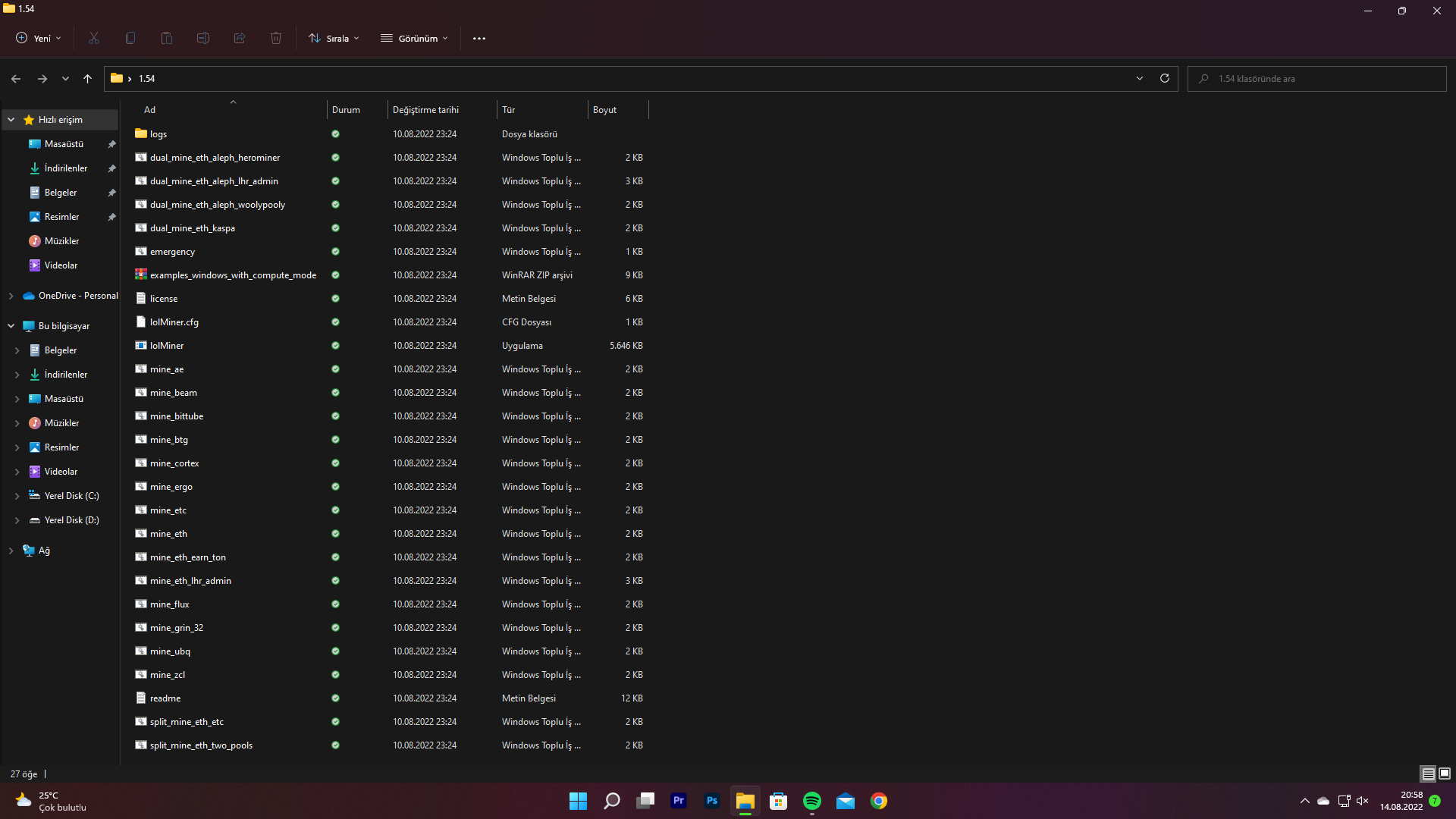Image resolution: width=1456 pixels, height=819 pixels.
Task: Select dual_mine_eth_aleph_herominer batch file
Action: (391, 158)
